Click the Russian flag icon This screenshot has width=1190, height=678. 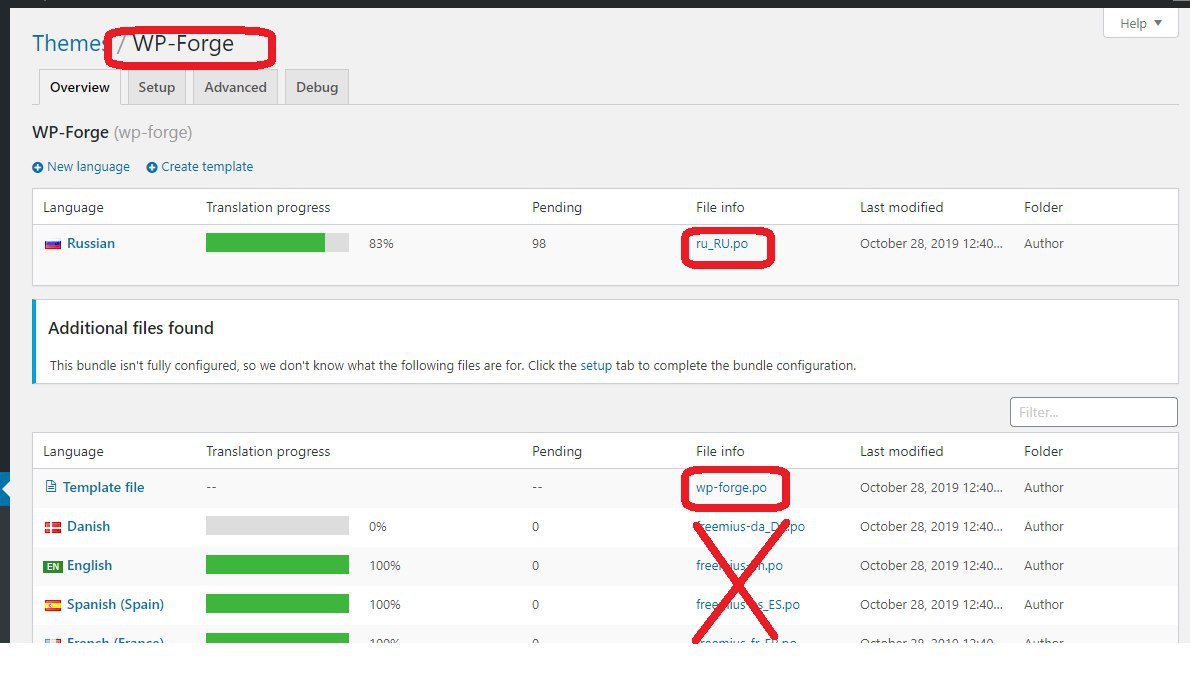(52, 244)
